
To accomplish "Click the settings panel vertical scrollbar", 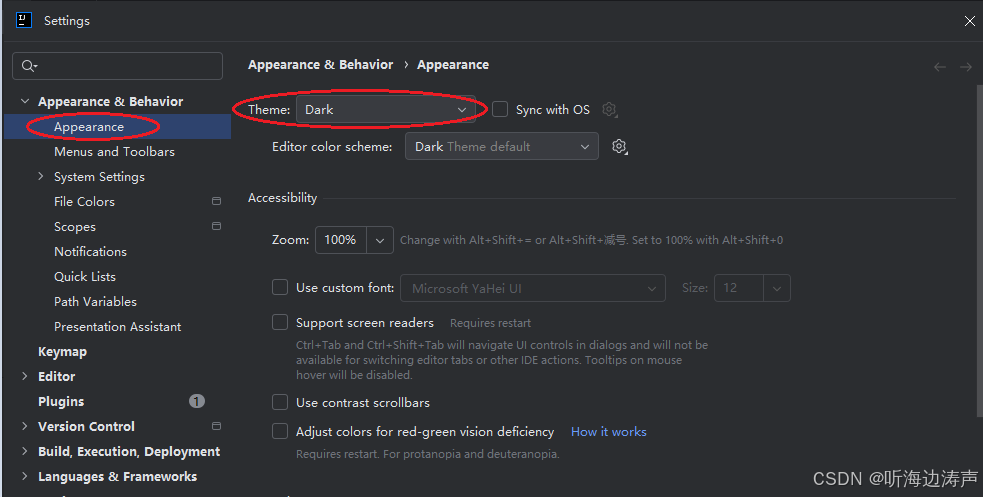I will (x=979, y=251).
